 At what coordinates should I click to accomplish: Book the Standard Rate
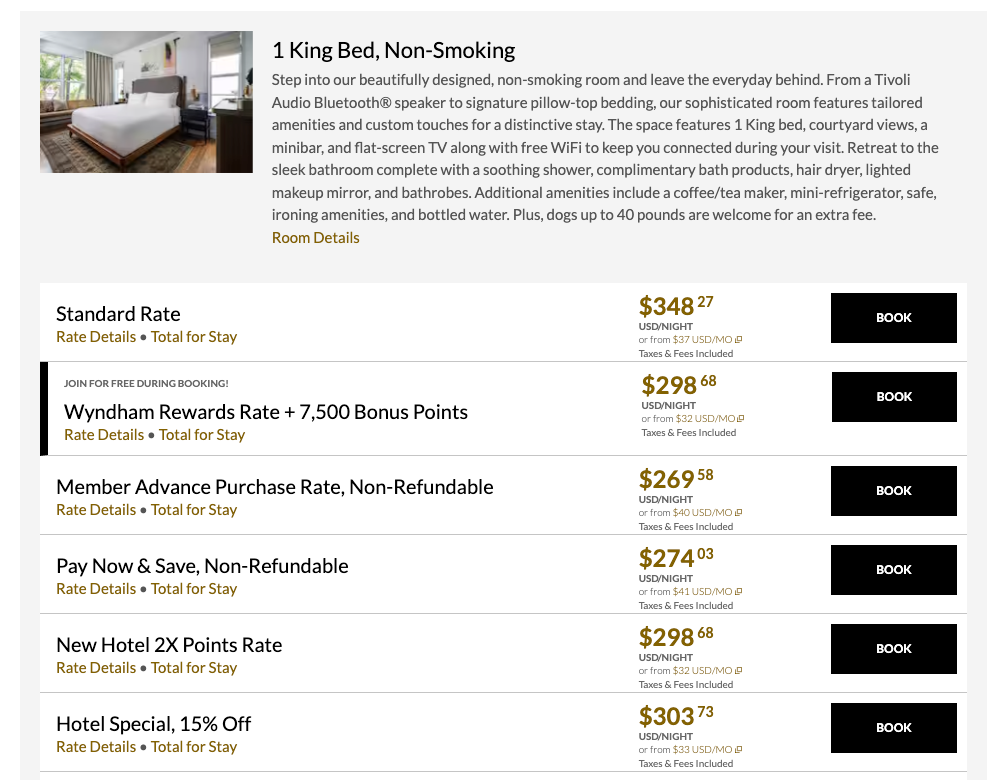[x=893, y=318]
